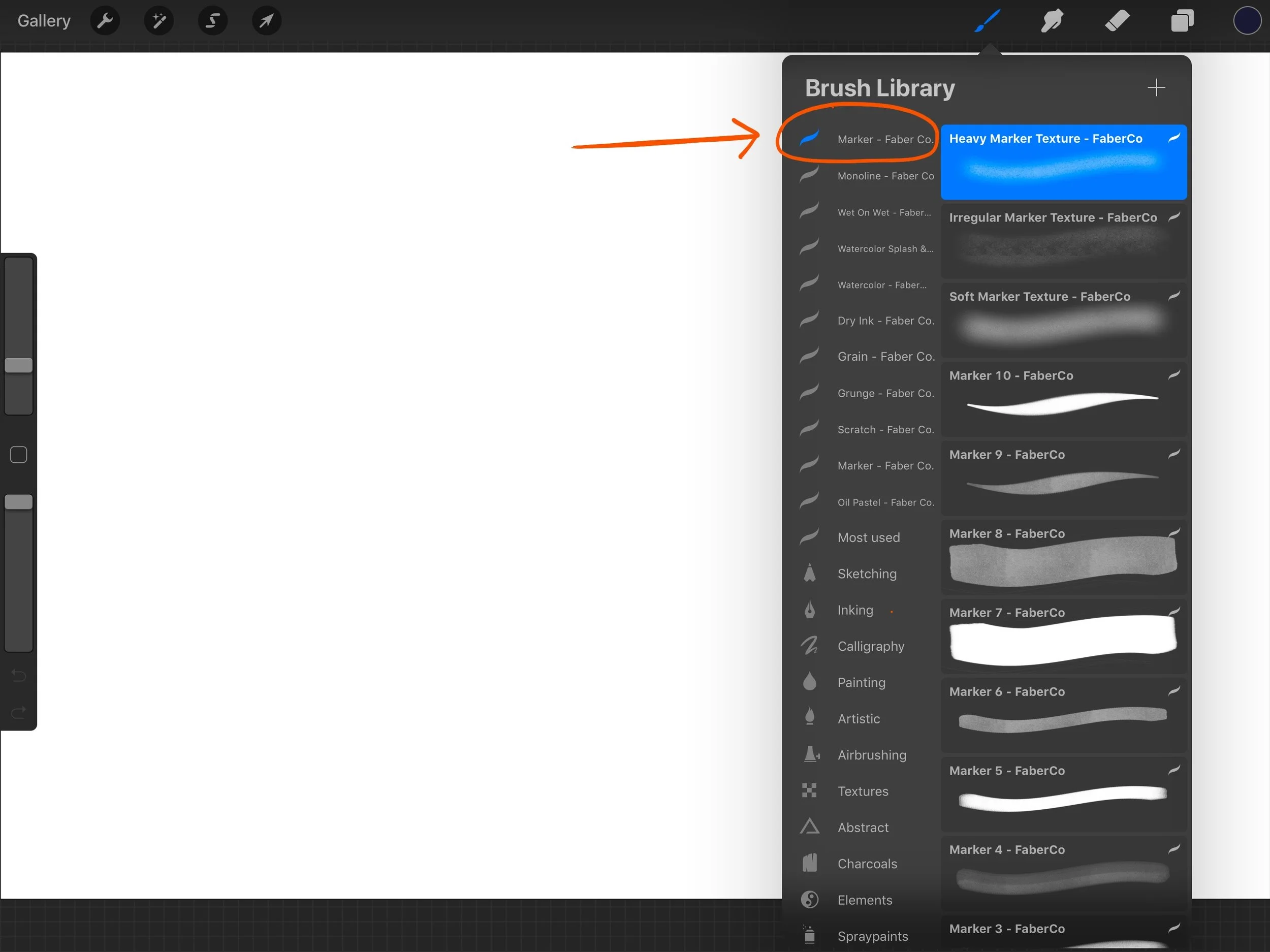The height and width of the screenshot is (952, 1270).
Task: Open the Actions wrench menu
Action: [x=105, y=21]
